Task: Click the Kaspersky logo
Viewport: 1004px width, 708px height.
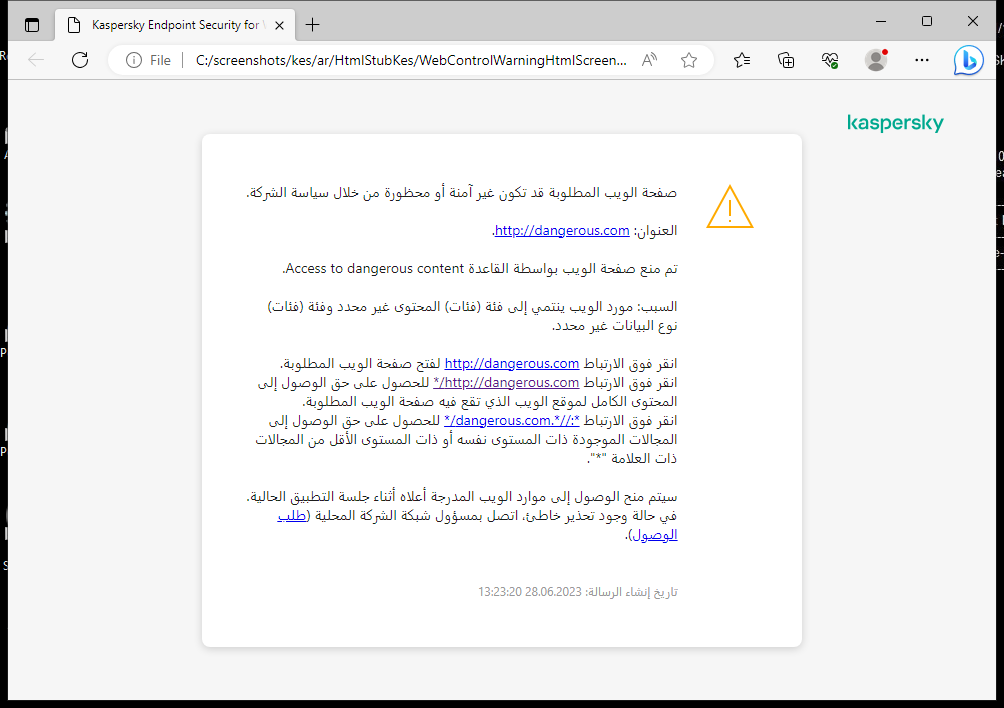Action: [895, 123]
